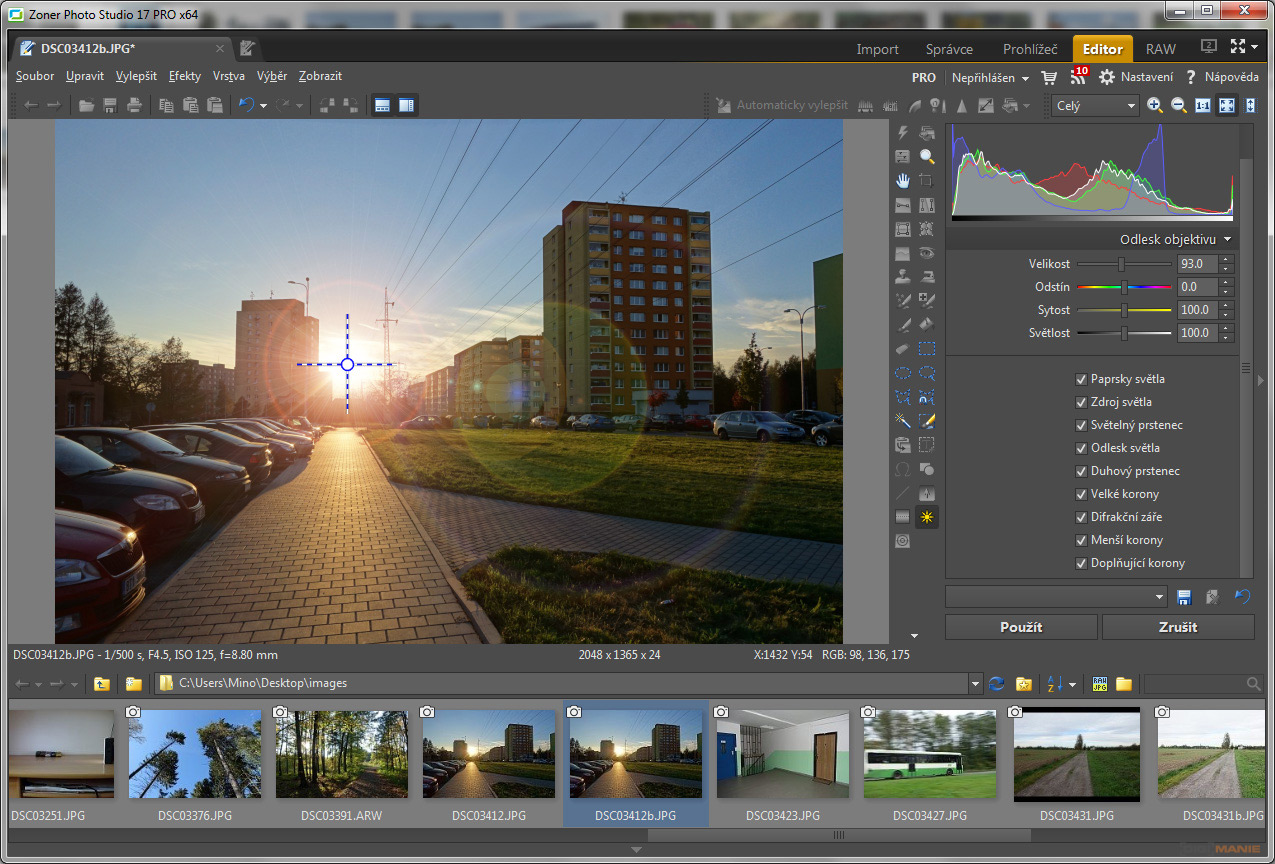Select the Lens Flare sun tool
This screenshot has width=1275, height=864.
coord(927,517)
